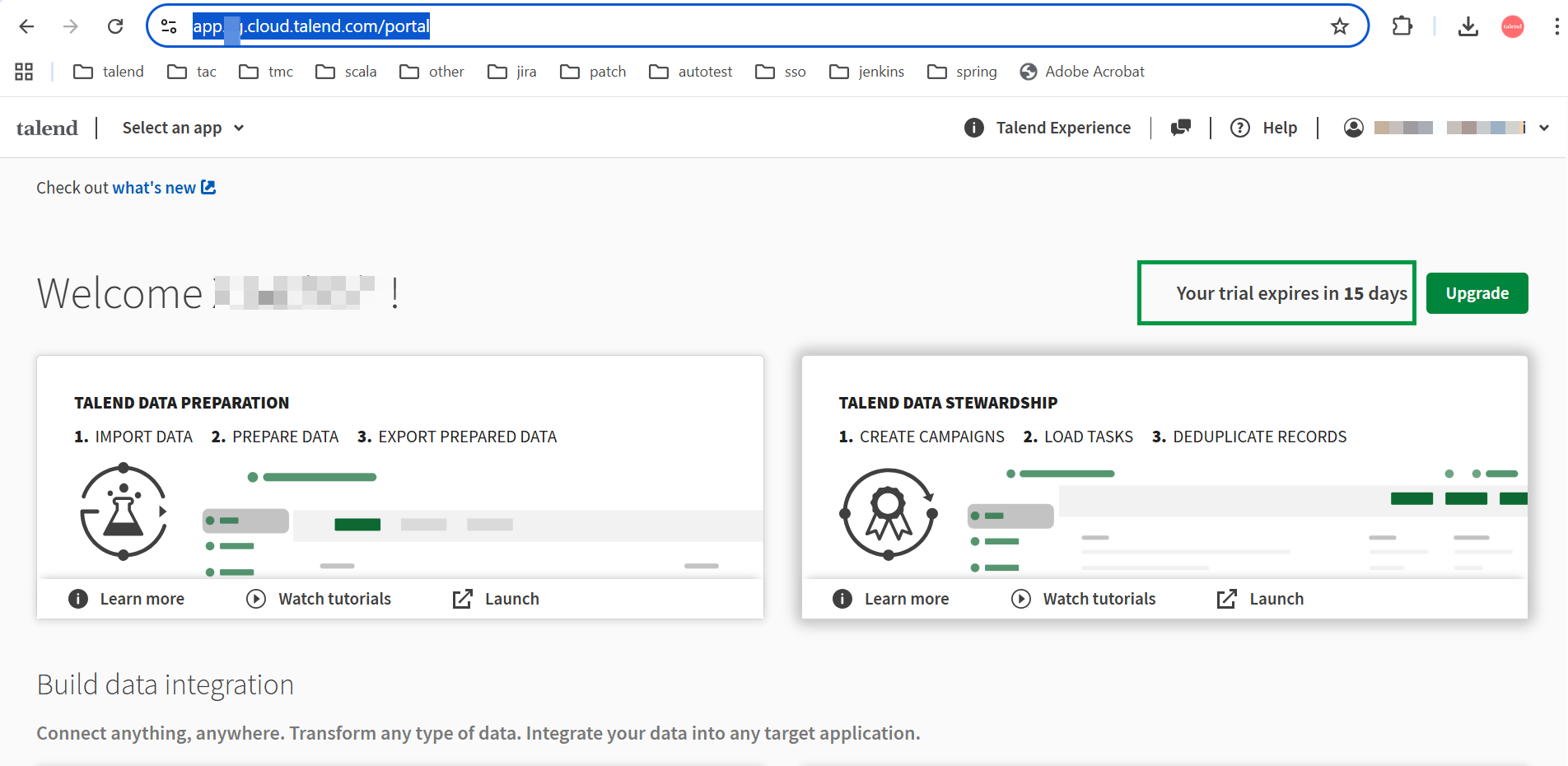The image size is (1568, 766).
Task: Open the autotest bookmarks folder
Action: pyautogui.click(x=690, y=72)
